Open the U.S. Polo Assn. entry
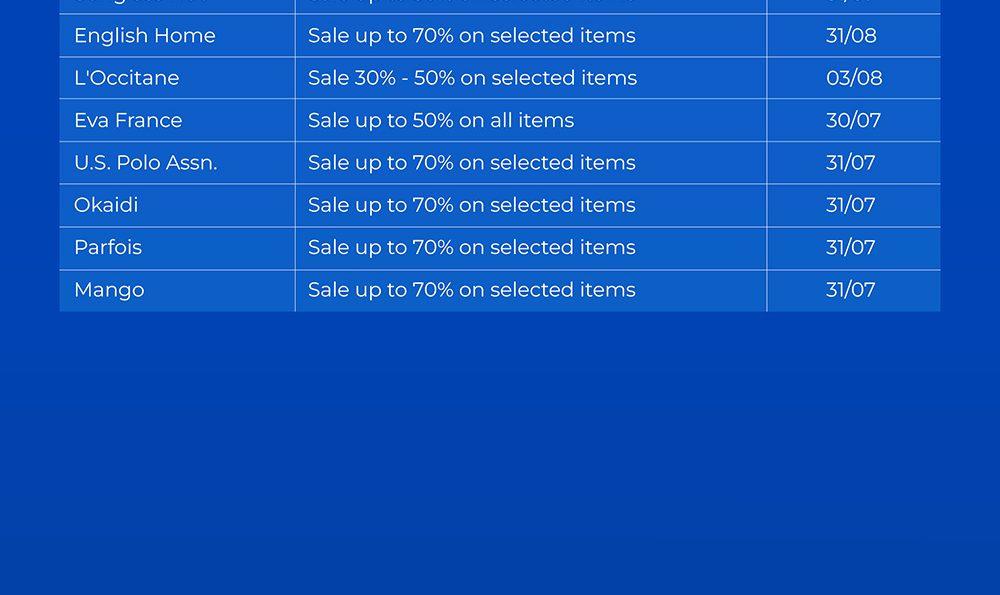 146,163
